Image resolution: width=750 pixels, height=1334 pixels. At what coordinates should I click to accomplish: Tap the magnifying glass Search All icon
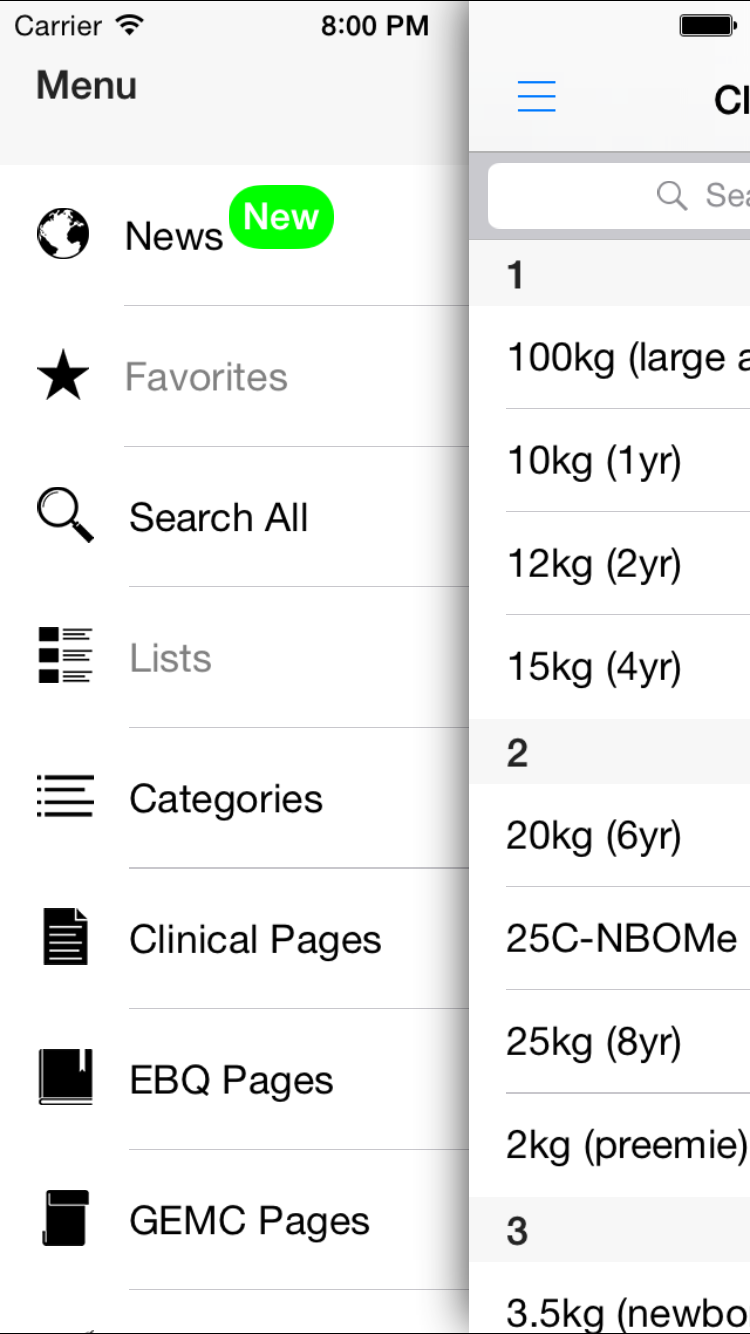pyautogui.click(x=65, y=516)
